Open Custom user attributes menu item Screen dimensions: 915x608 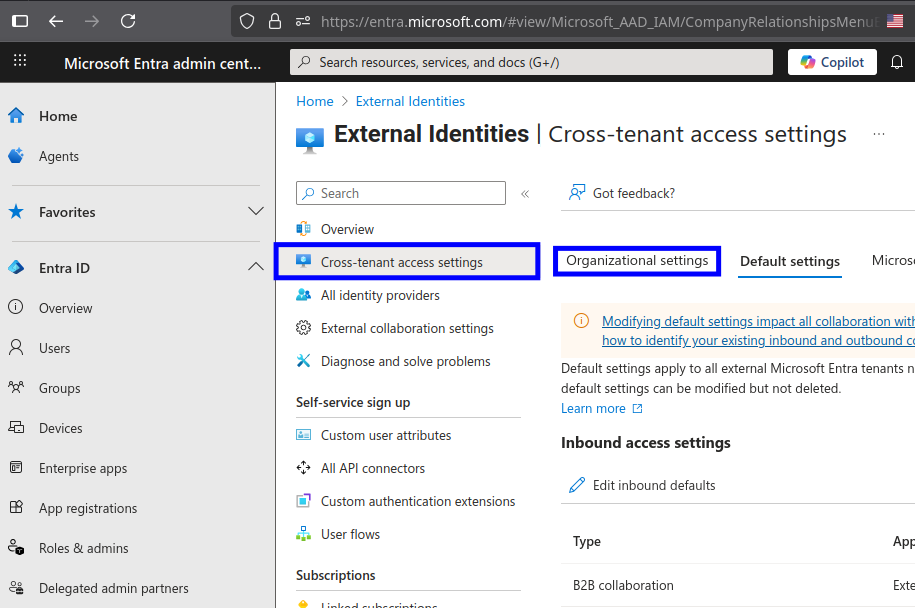click(x=386, y=435)
